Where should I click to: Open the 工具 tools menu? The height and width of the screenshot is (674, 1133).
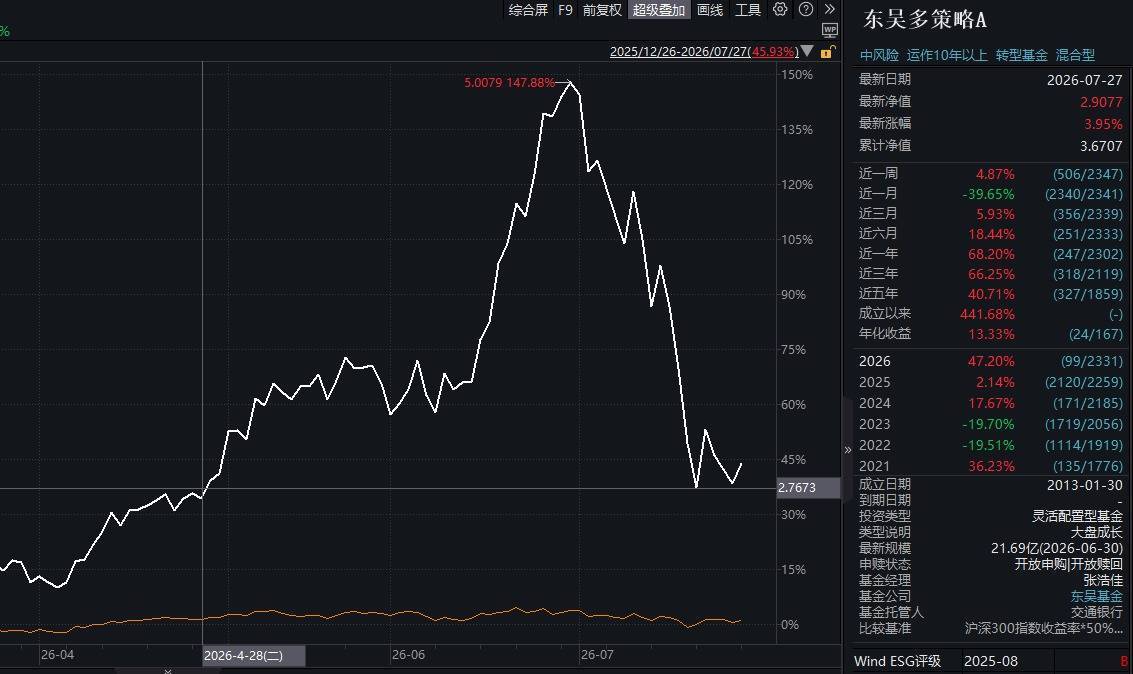pos(748,10)
